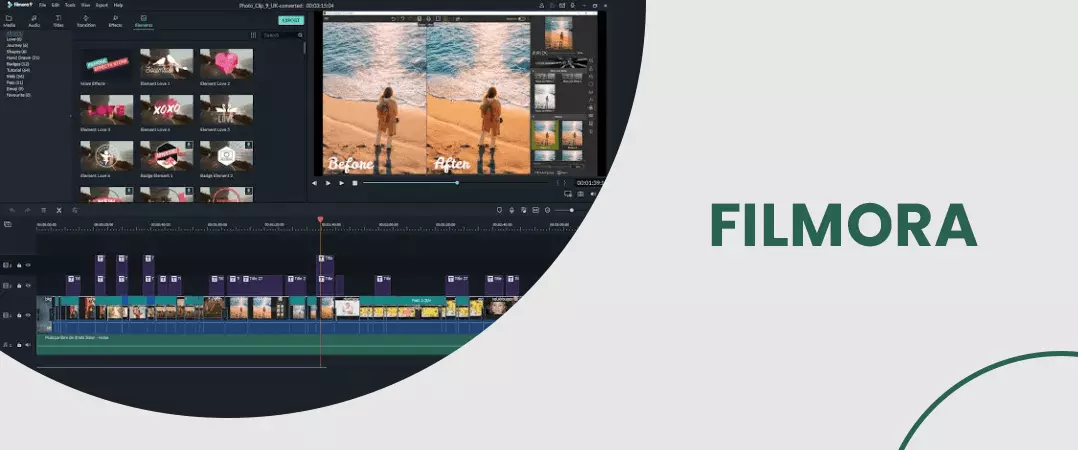Open the View menu
The height and width of the screenshot is (450, 1078).
point(85,5)
